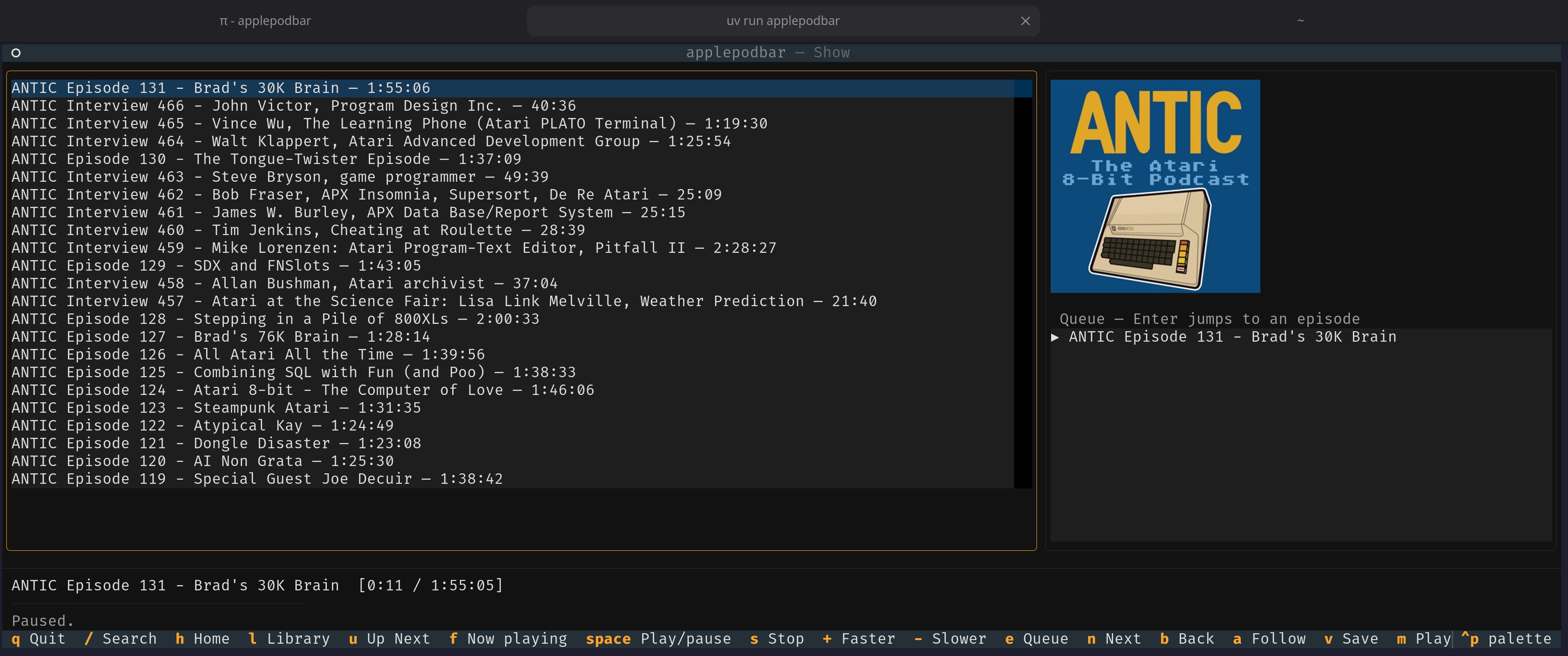Select 'ANTIC Interview 460 - Tim Jenkins' row
Image resolution: width=1568 pixels, height=656 pixels.
512,230
